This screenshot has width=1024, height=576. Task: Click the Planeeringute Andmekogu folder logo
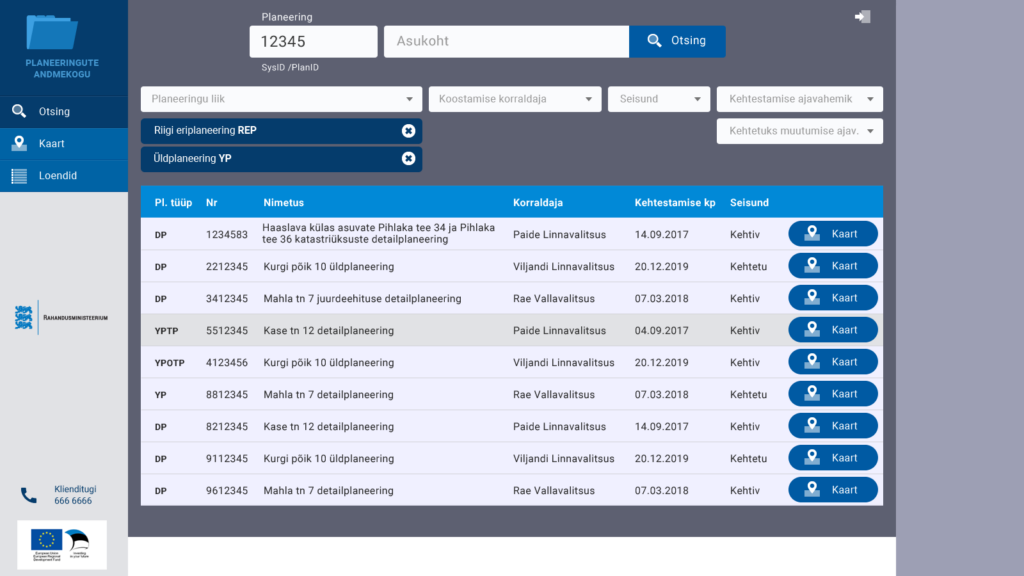52,32
